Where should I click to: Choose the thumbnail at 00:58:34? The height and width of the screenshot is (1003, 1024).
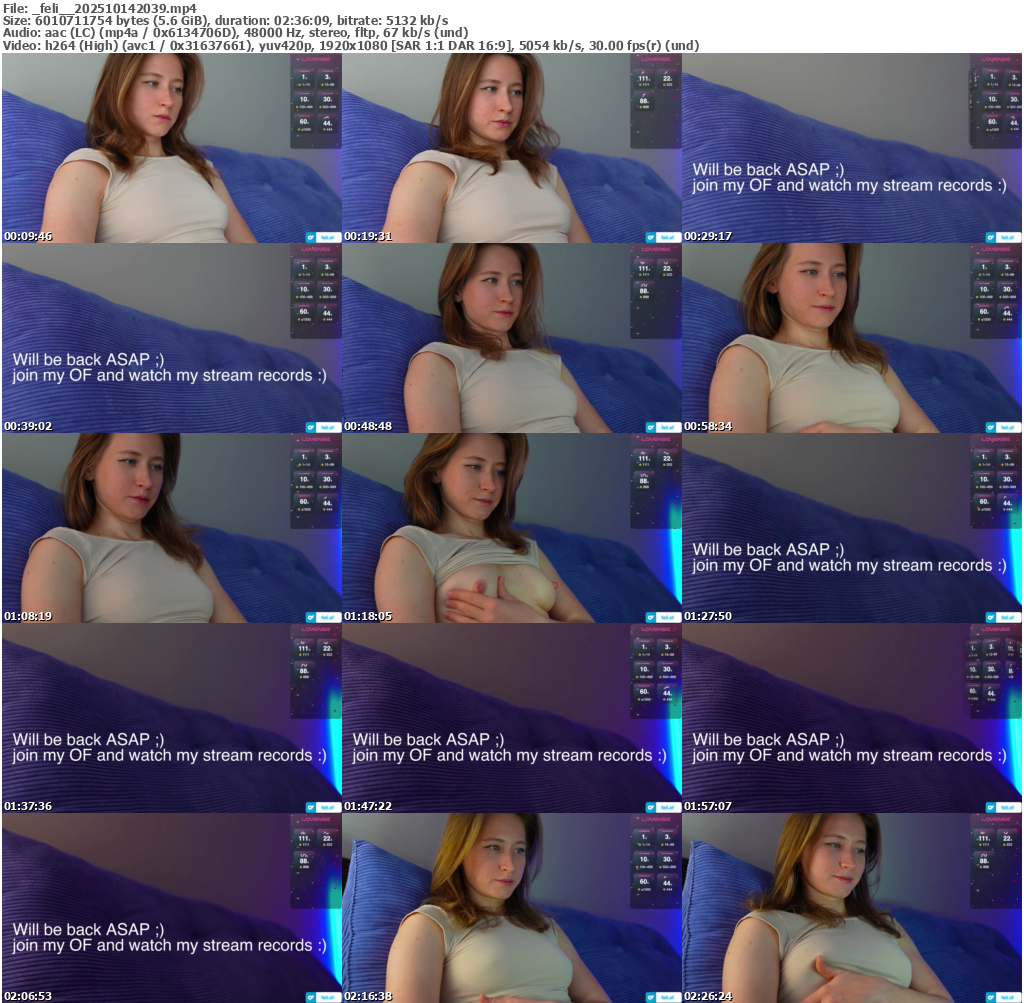coord(852,338)
